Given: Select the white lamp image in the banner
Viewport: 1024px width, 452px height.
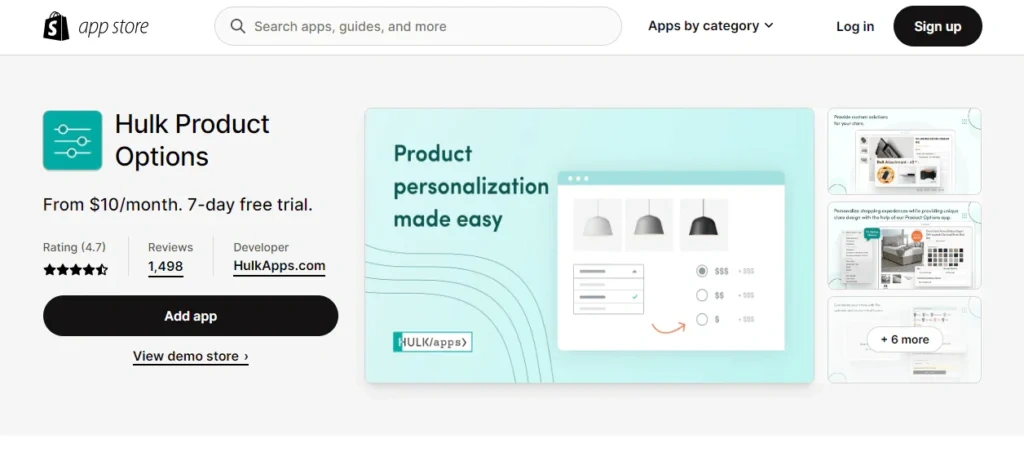Looking at the screenshot, I should coord(597,224).
